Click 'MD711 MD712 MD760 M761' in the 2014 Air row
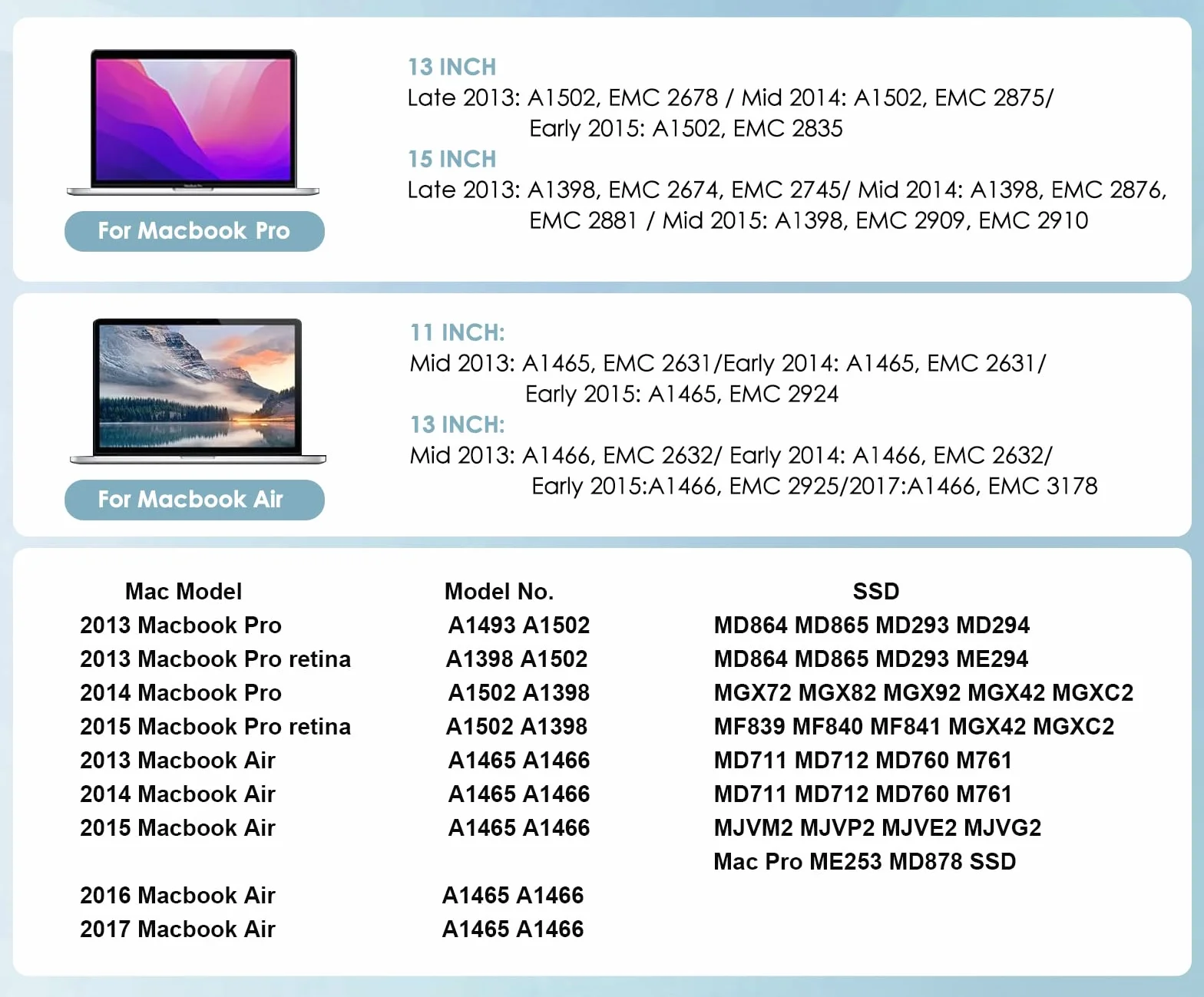This screenshot has width=1204, height=997. (863, 794)
